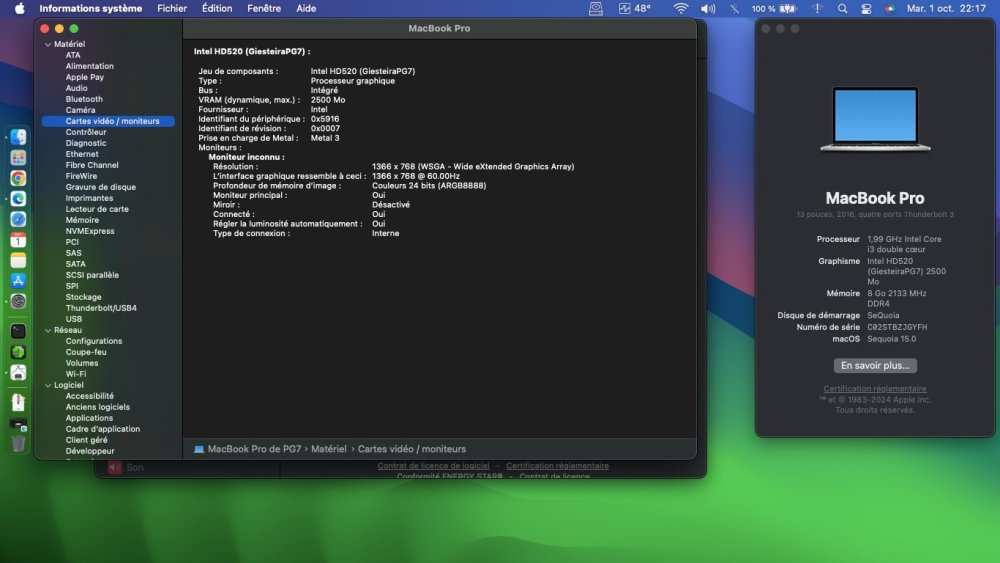Collapse the Matériel section
The height and width of the screenshot is (563, 1000).
pyautogui.click(x=48, y=45)
